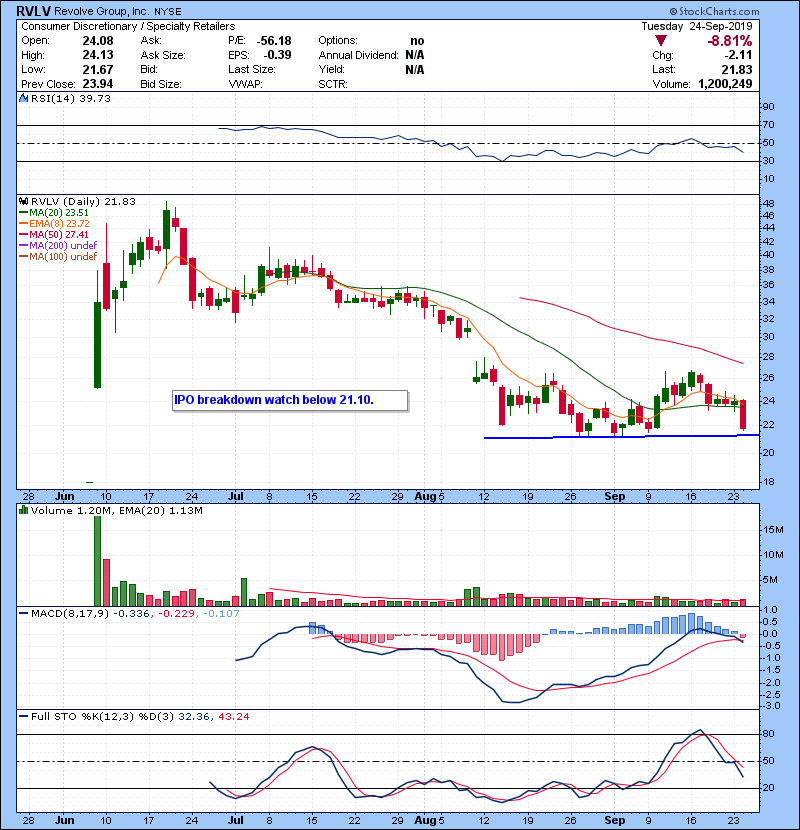Click the last red candlestick on Sep 24
This screenshot has width=800, height=830.
point(743,414)
